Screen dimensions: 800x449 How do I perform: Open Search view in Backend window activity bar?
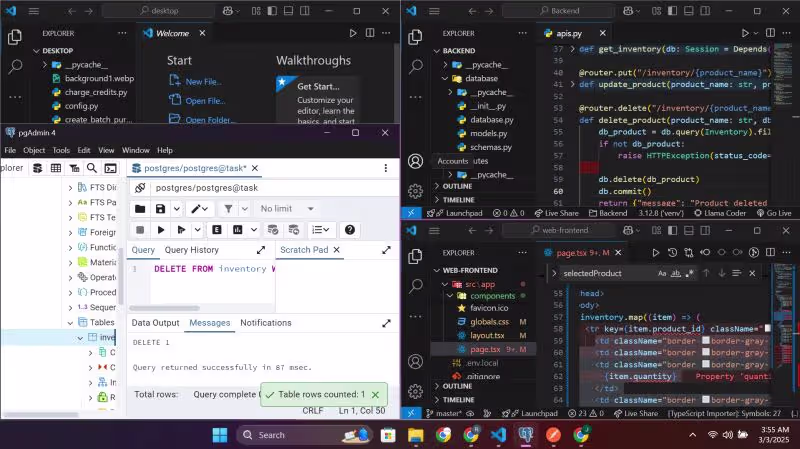416,66
